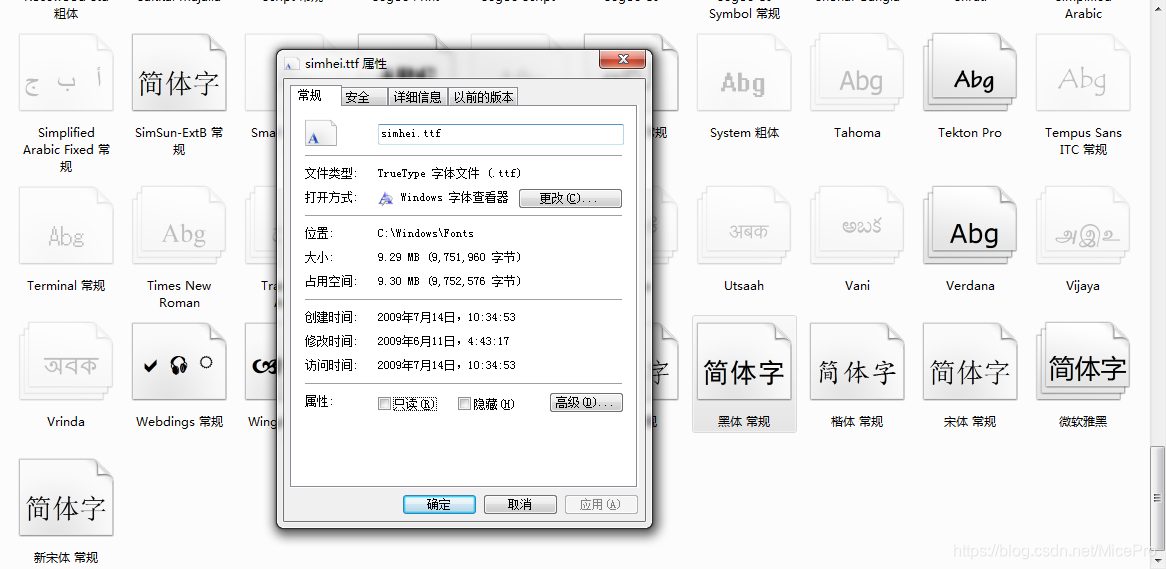The height and width of the screenshot is (569, 1166).
Task: Close the simhei.ttf properties dialog
Action: [623, 59]
